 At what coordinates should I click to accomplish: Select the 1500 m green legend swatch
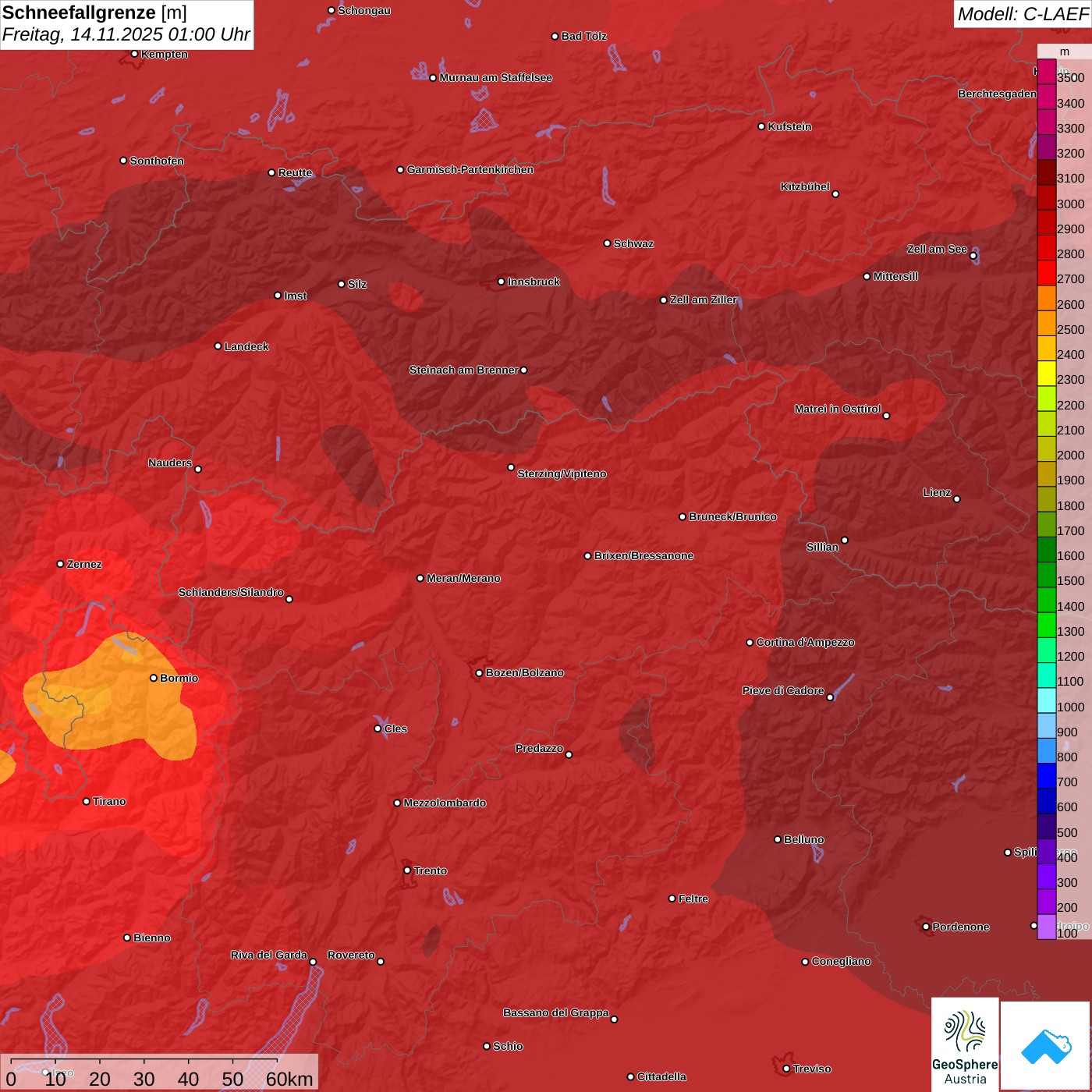1046,575
